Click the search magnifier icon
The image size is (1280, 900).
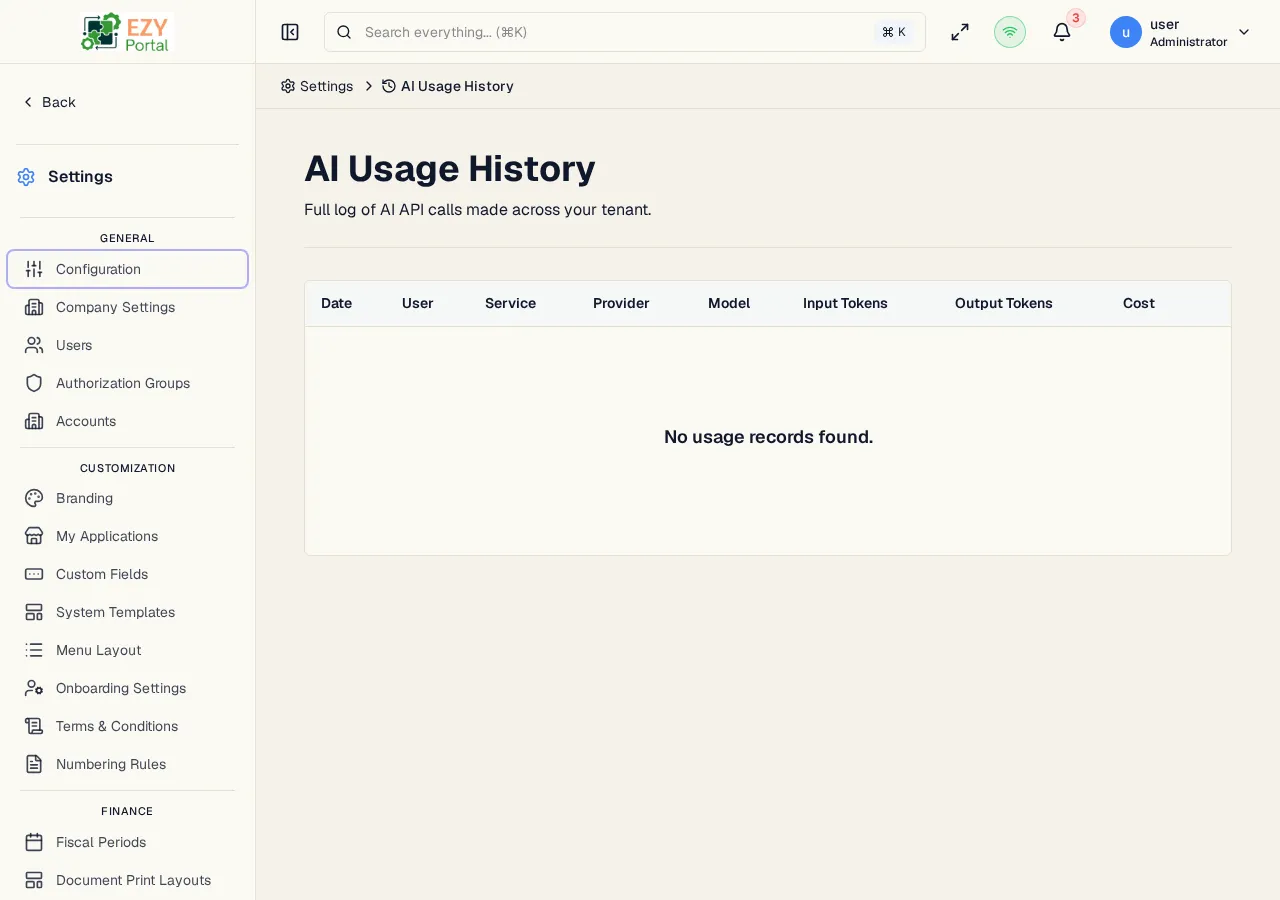coord(344,32)
